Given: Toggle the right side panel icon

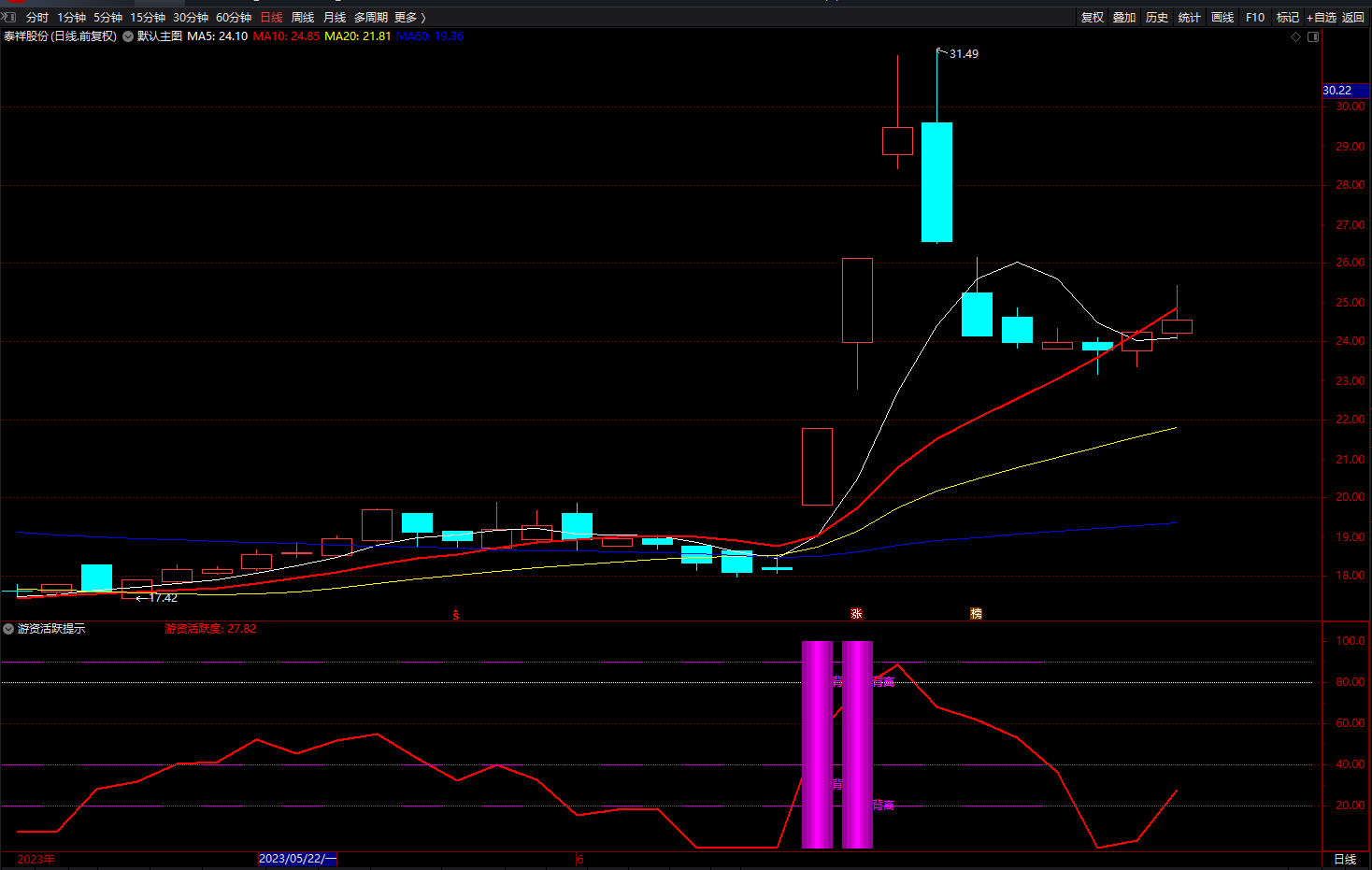Looking at the screenshot, I should [1313, 36].
